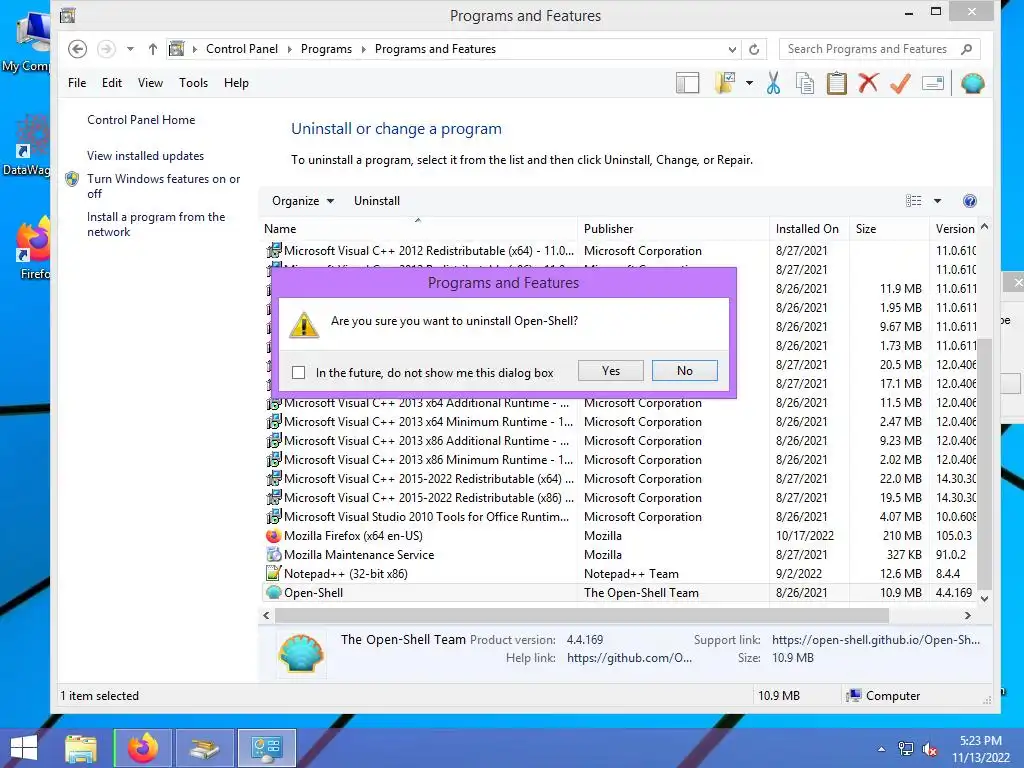Open the Help menu
This screenshot has height=768, width=1024.
[x=236, y=83]
